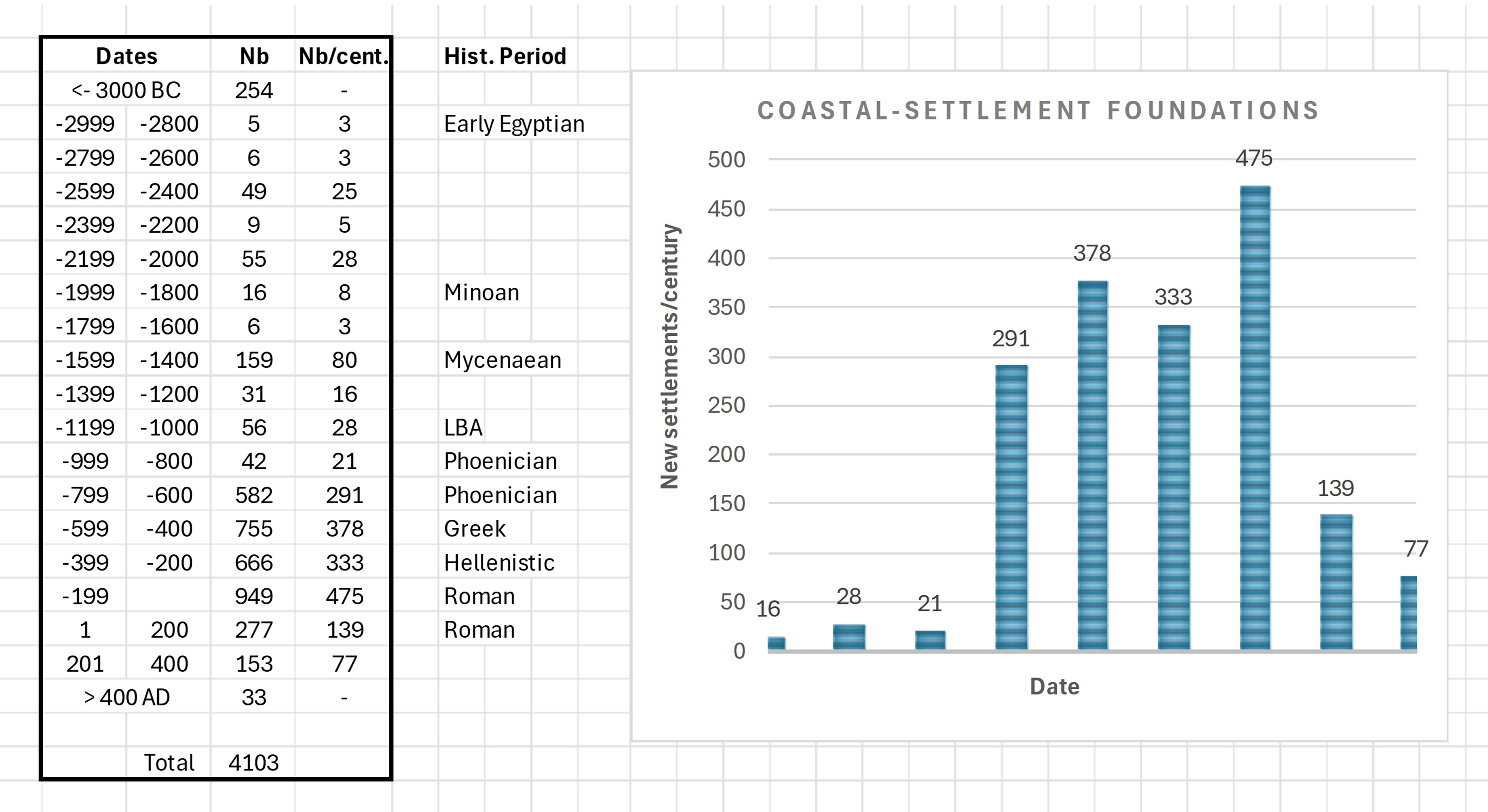Viewport: 1488px width, 812px height.
Task: Click the cell containing 949
Action: pyautogui.click(x=253, y=596)
